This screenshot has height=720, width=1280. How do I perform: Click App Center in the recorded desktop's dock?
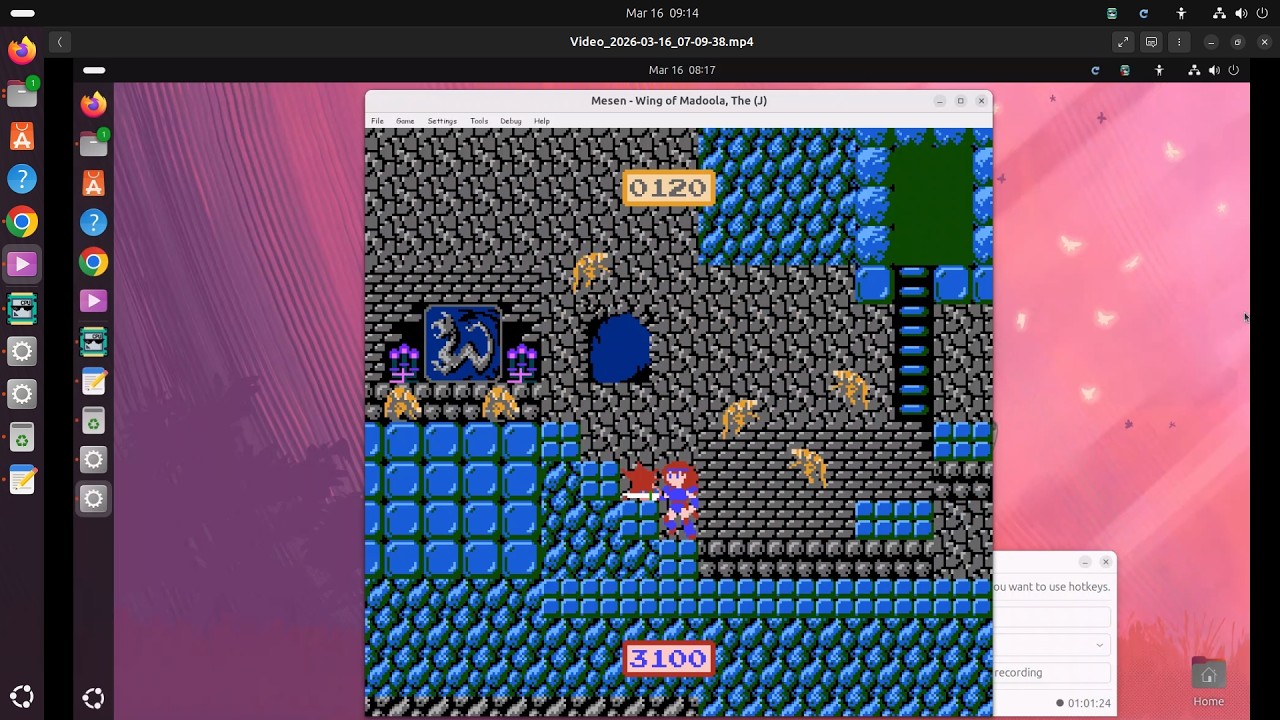(x=93, y=184)
